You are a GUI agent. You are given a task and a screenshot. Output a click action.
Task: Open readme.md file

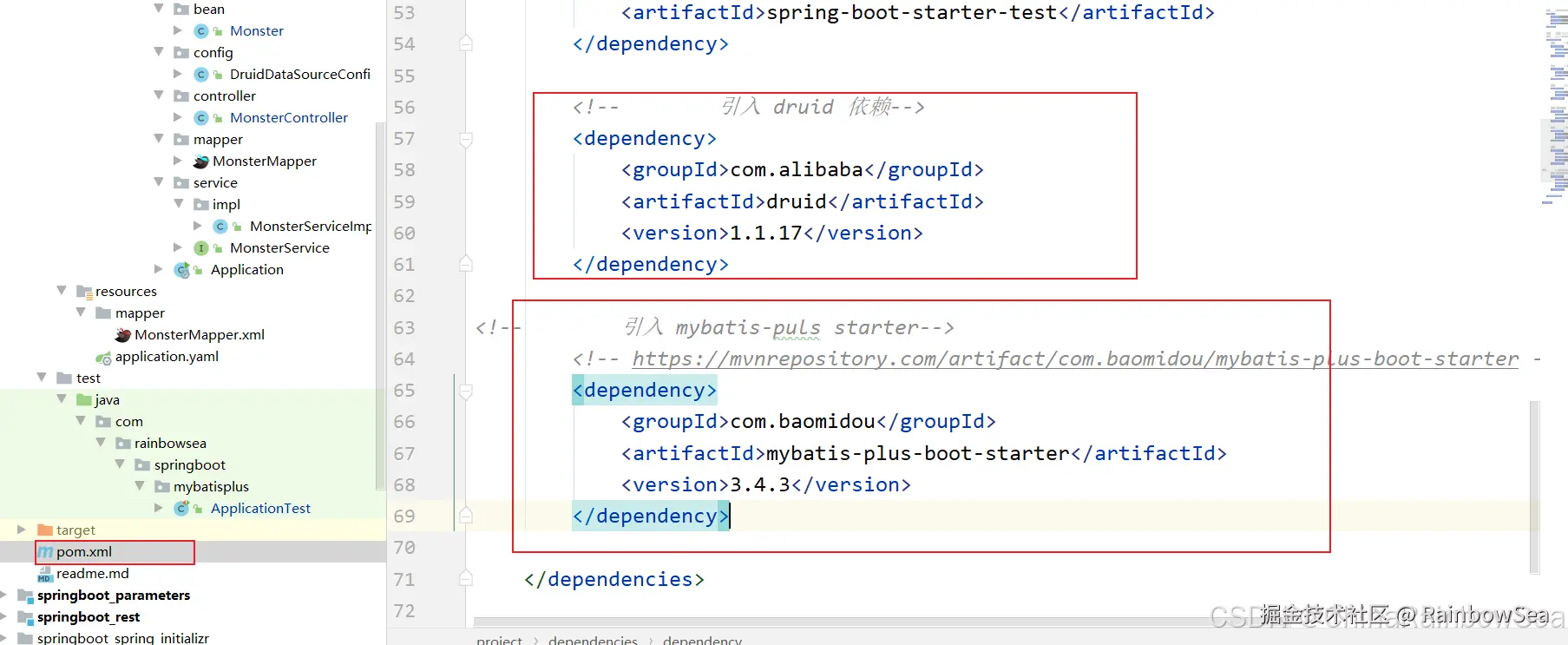(x=93, y=573)
